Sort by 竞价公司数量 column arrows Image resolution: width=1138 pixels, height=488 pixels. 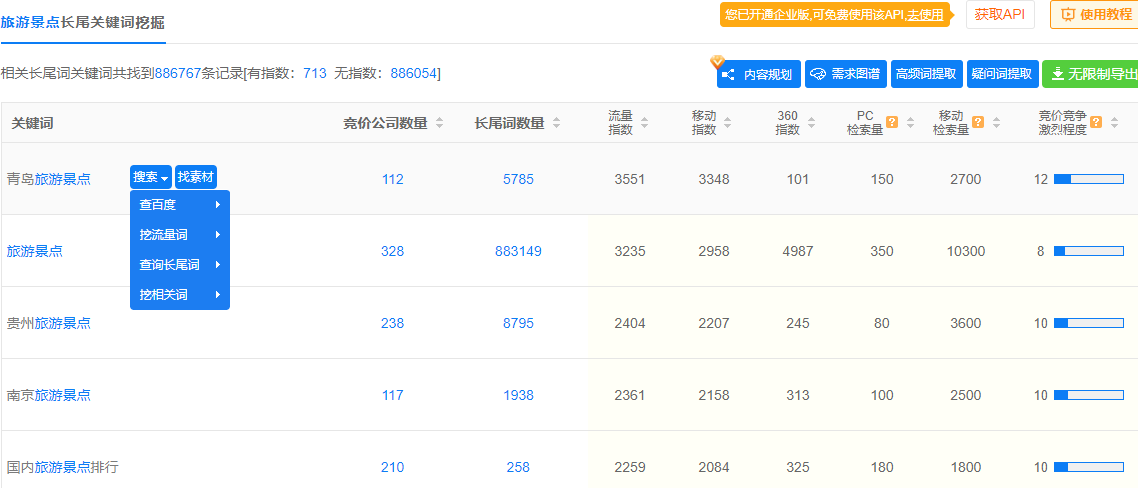pos(439,123)
